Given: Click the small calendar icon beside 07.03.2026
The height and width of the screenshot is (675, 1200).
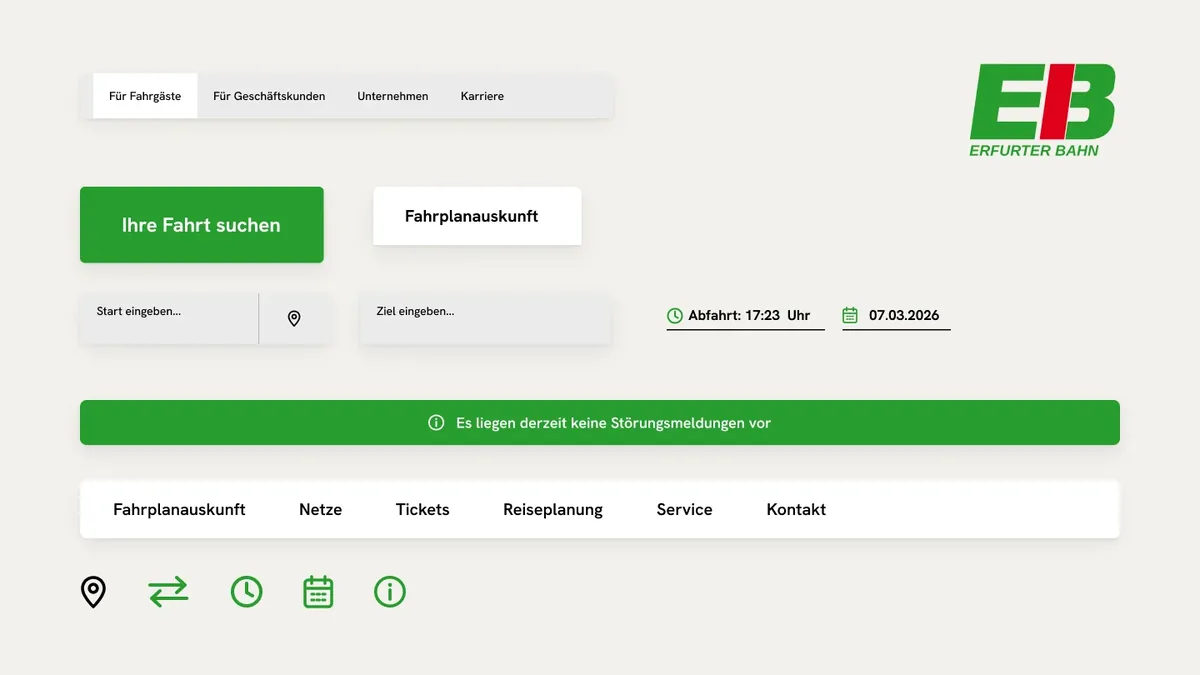Looking at the screenshot, I should click(850, 315).
